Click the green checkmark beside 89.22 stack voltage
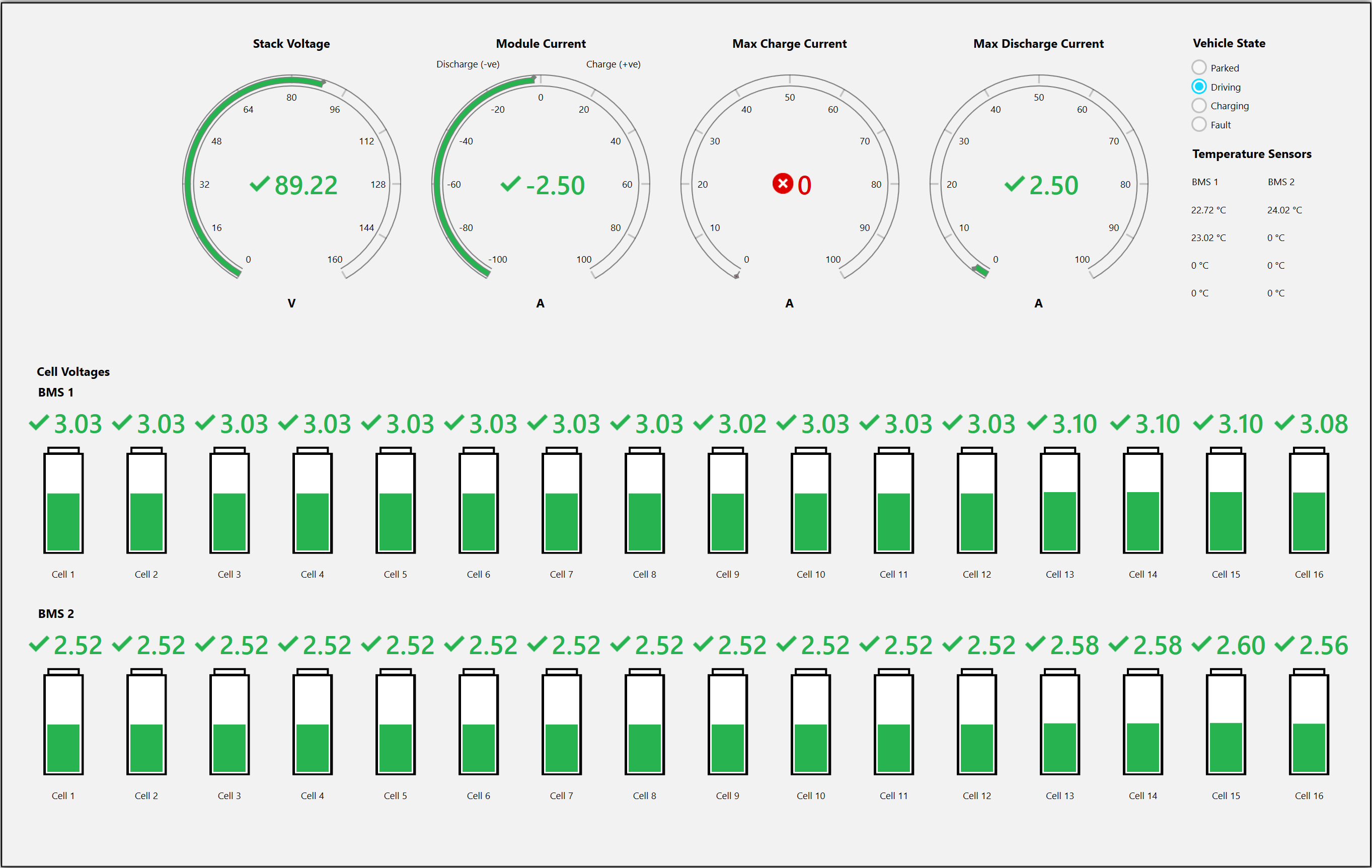Viewport: 1372px width, 868px height. tap(259, 183)
